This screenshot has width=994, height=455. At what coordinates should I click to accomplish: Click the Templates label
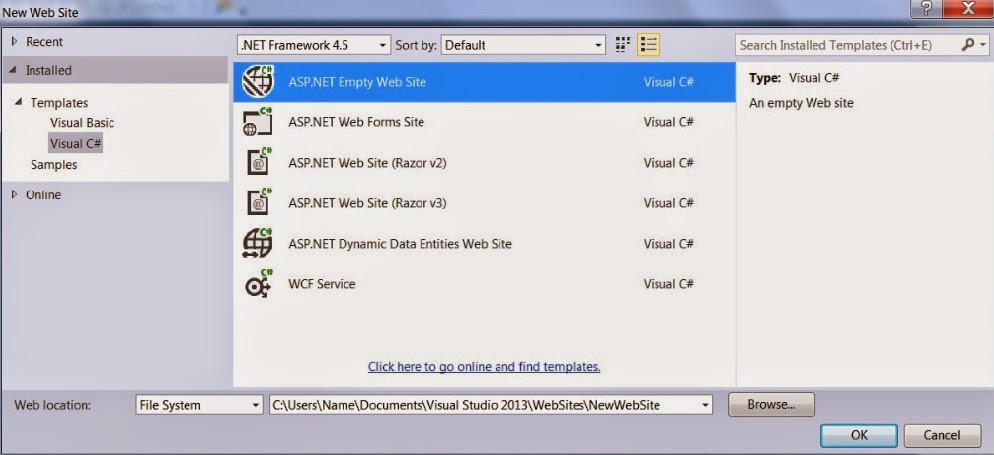point(60,103)
